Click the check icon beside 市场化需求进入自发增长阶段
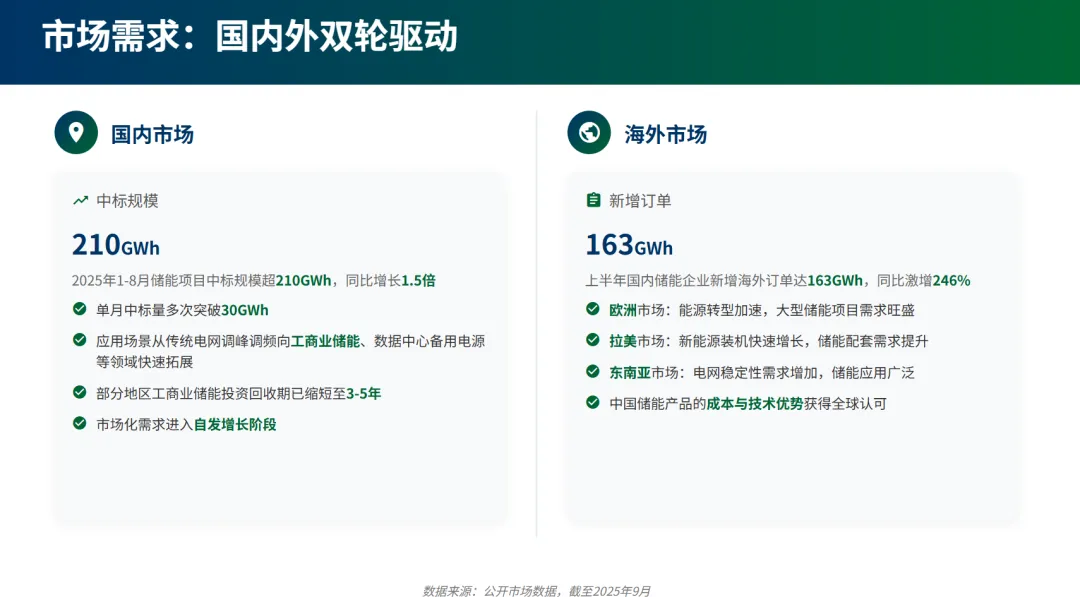This screenshot has width=1080, height=597. [80, 423]
